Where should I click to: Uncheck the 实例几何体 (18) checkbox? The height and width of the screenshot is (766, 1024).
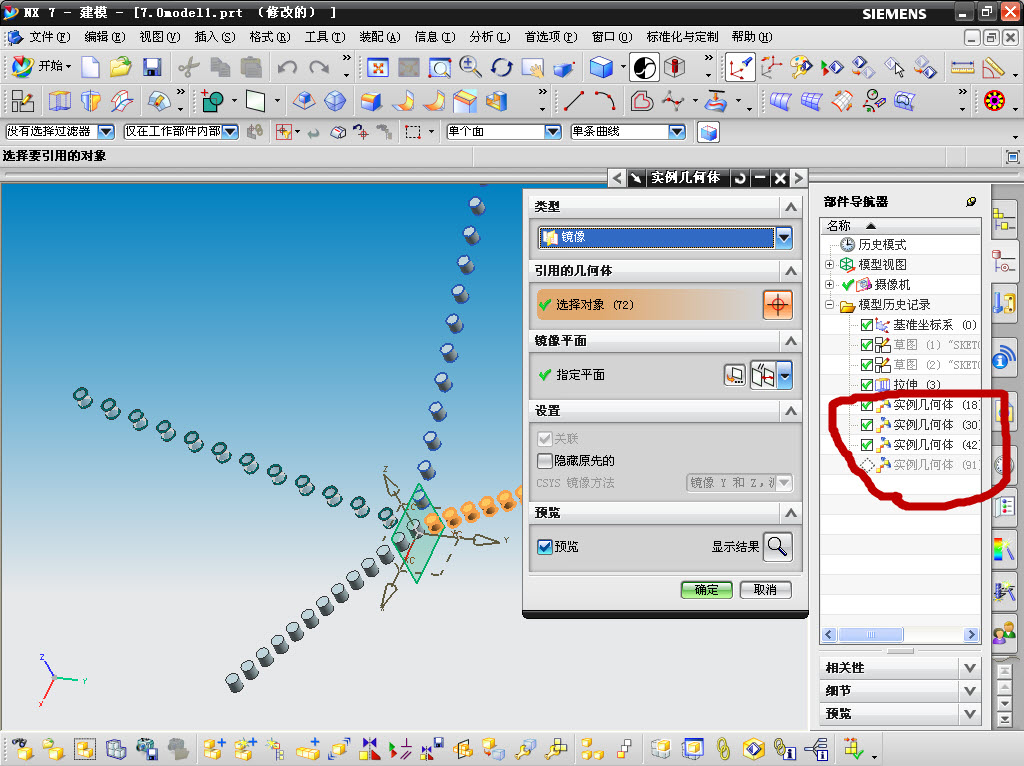(x=867, y=405)
